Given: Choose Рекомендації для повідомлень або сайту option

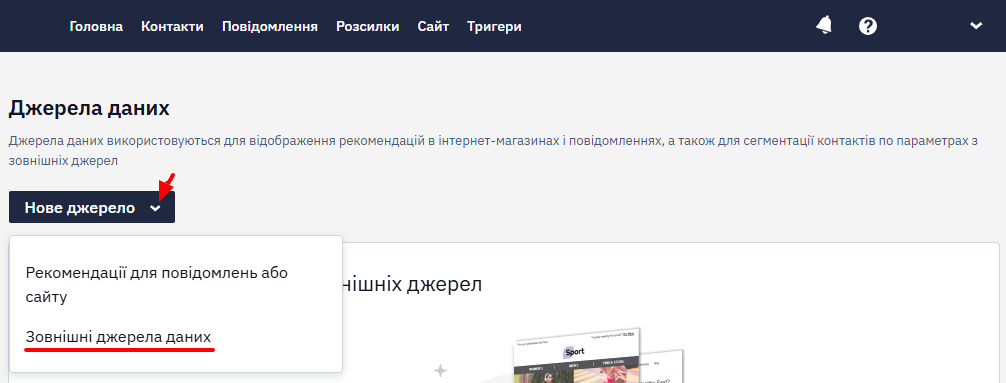Looking at the screenshot, I should click(x=157, y=285).
